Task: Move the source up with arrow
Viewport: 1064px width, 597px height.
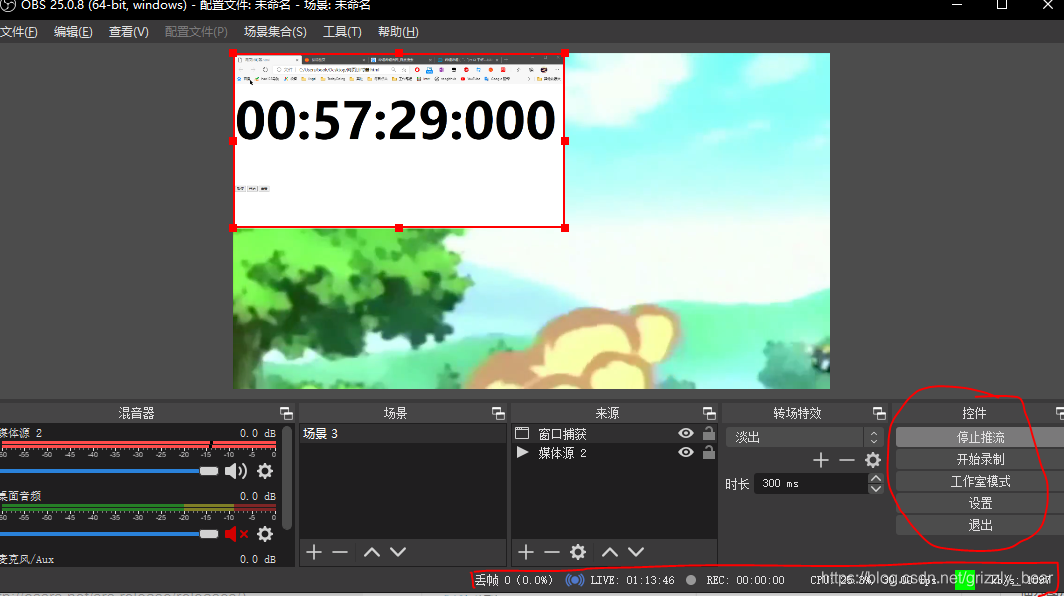Action: click(610, 552)
